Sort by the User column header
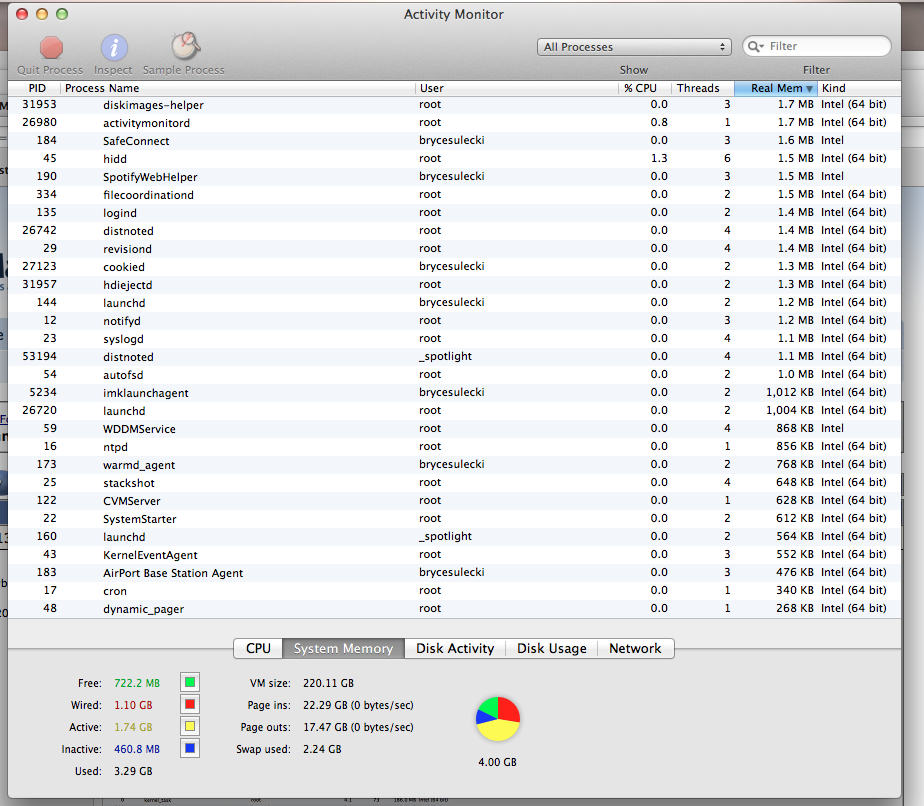This screenshot has height=806, width=924. coord(517,88)
